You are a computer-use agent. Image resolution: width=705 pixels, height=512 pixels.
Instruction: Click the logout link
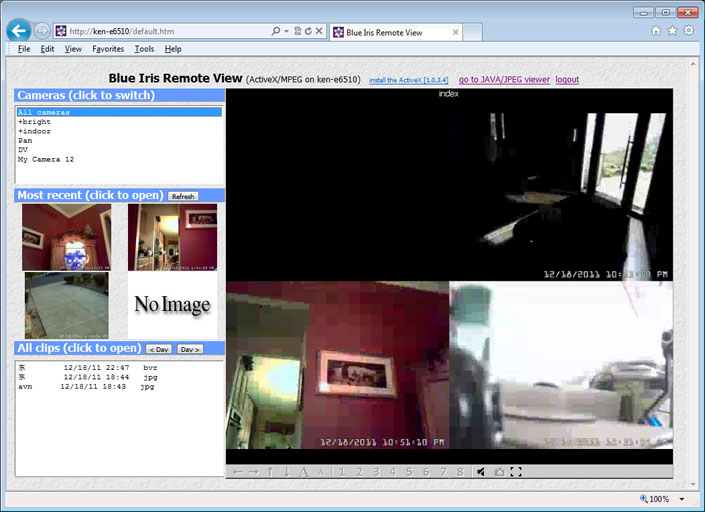(567, 80)
